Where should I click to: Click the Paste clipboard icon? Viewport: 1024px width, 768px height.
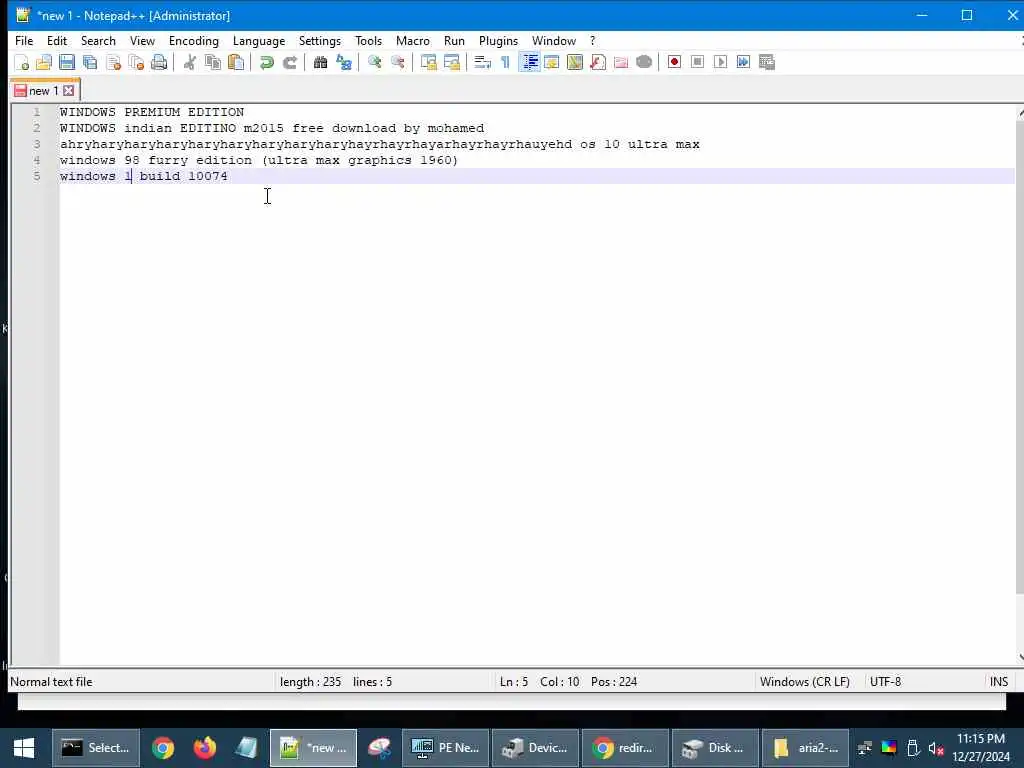click(x=236, y=62)
